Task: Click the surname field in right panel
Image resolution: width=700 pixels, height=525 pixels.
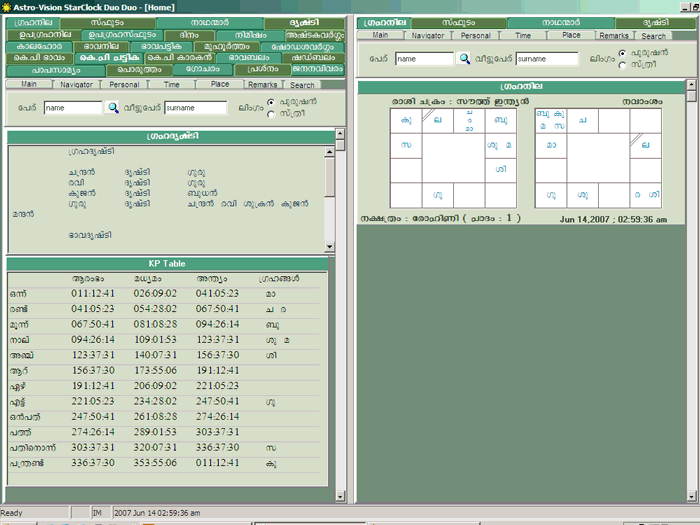Action: coord(547,58)
